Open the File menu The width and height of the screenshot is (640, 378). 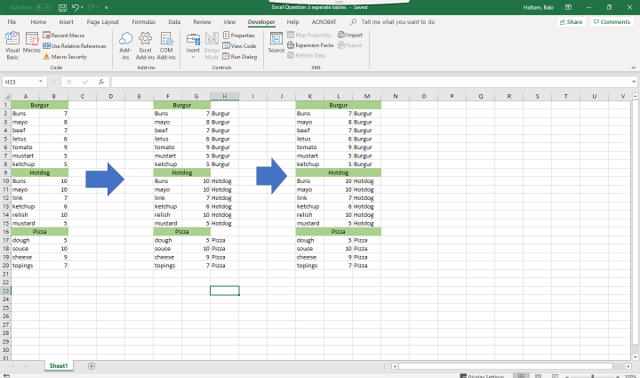coord(12,22)
